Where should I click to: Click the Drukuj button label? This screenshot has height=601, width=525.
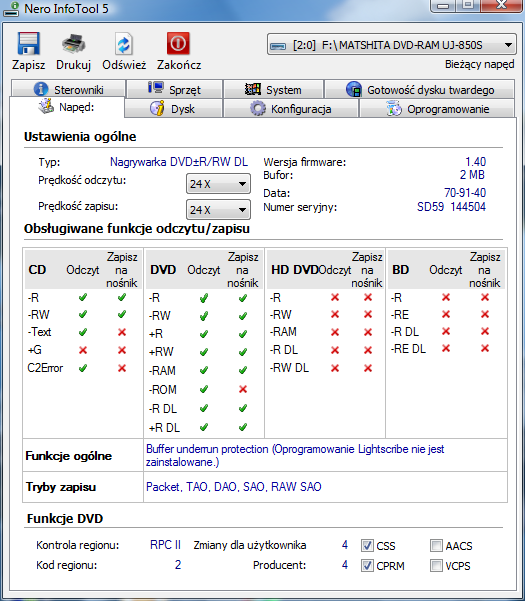click(x=73, y=65)
